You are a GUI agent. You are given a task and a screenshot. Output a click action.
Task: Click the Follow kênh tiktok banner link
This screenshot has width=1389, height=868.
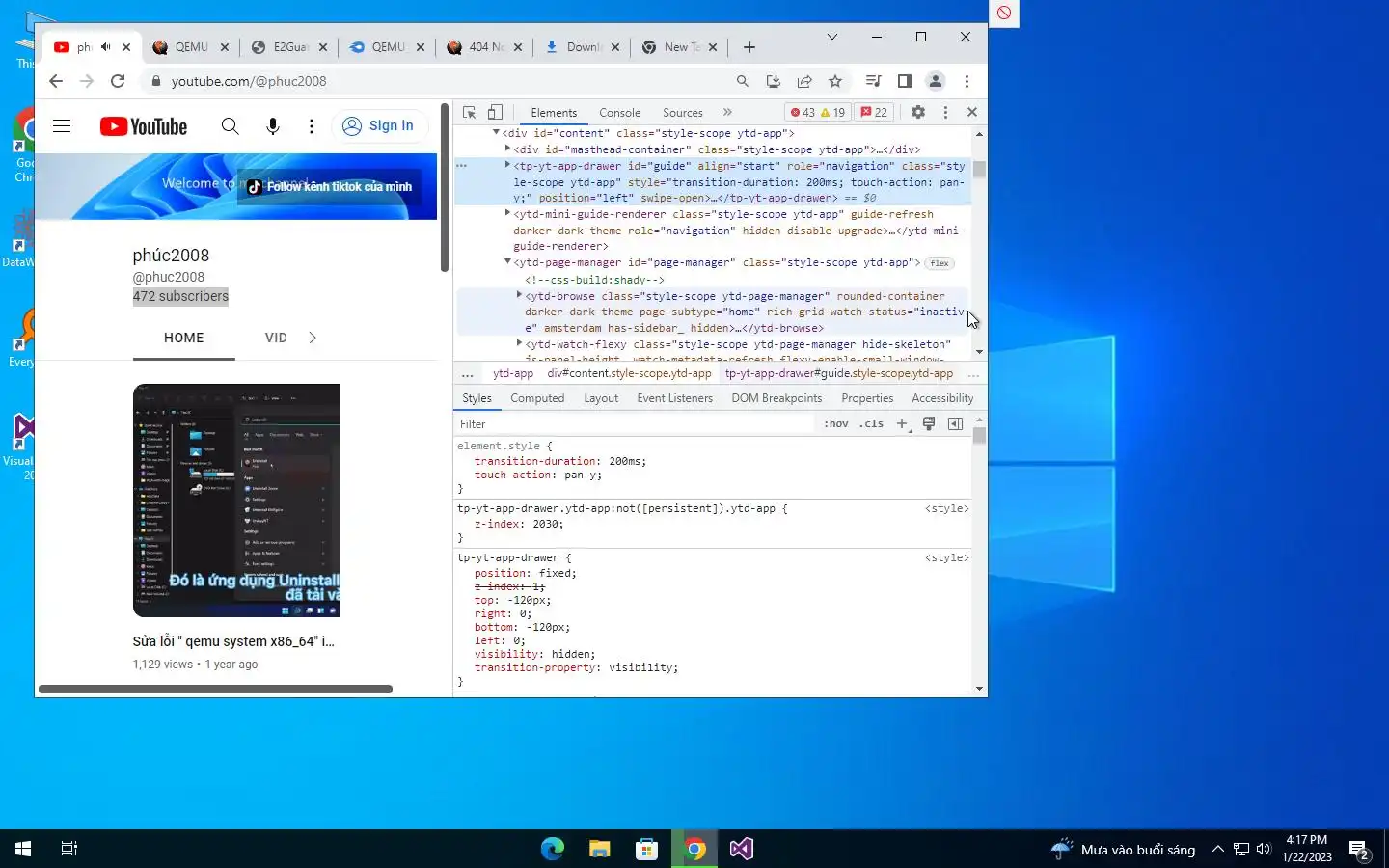(330, 187)
